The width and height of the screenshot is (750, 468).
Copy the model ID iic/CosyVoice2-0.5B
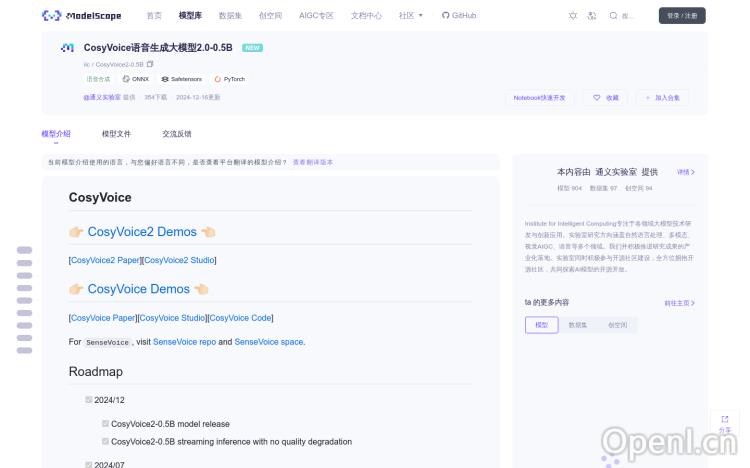(150, 64)
